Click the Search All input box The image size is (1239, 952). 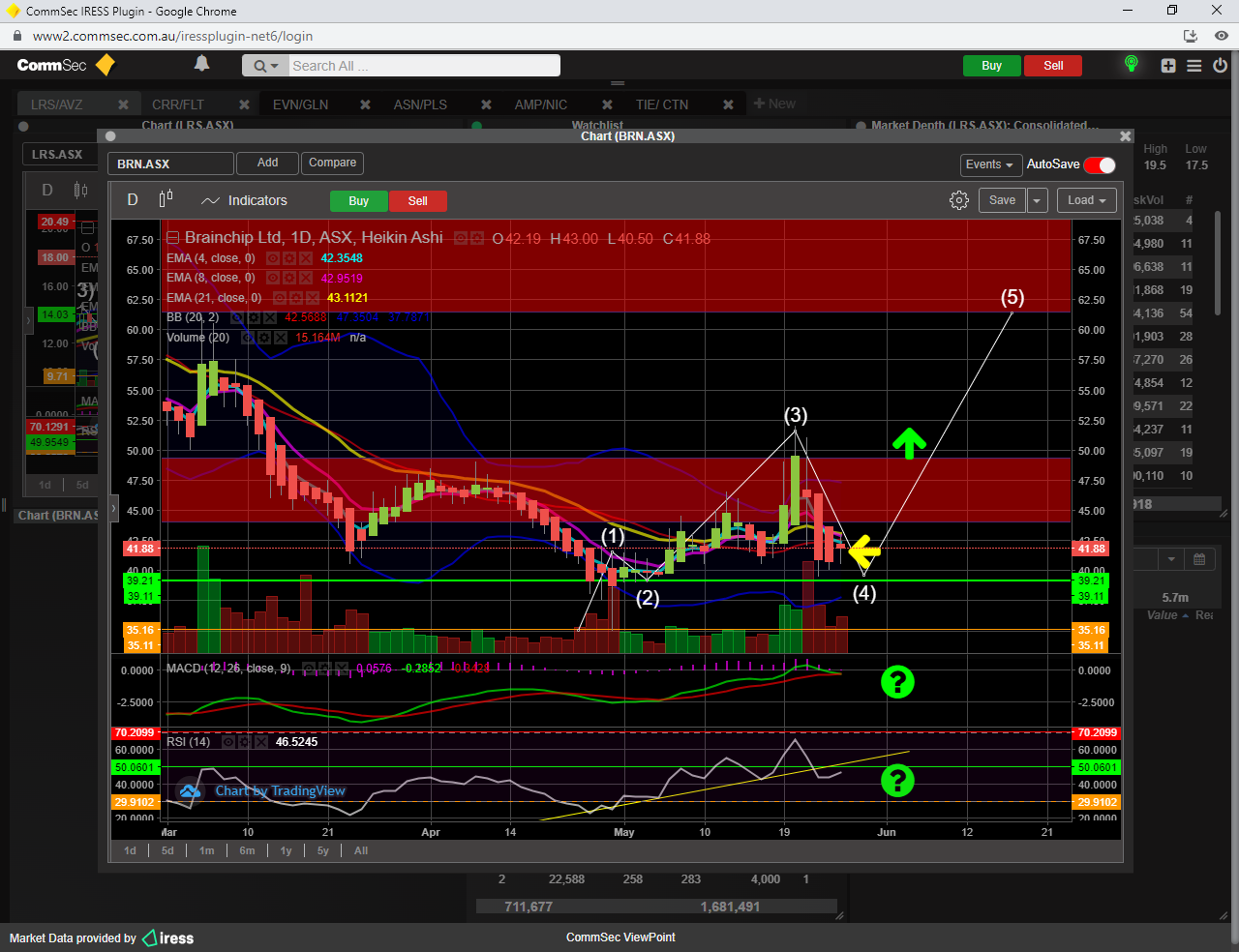click(x=424, y=66)
